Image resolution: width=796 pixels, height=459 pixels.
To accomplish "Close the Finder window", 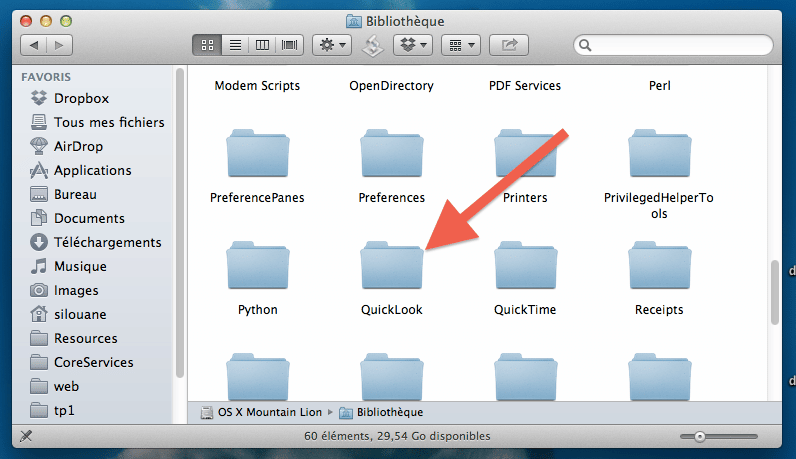I will (26, 21).
